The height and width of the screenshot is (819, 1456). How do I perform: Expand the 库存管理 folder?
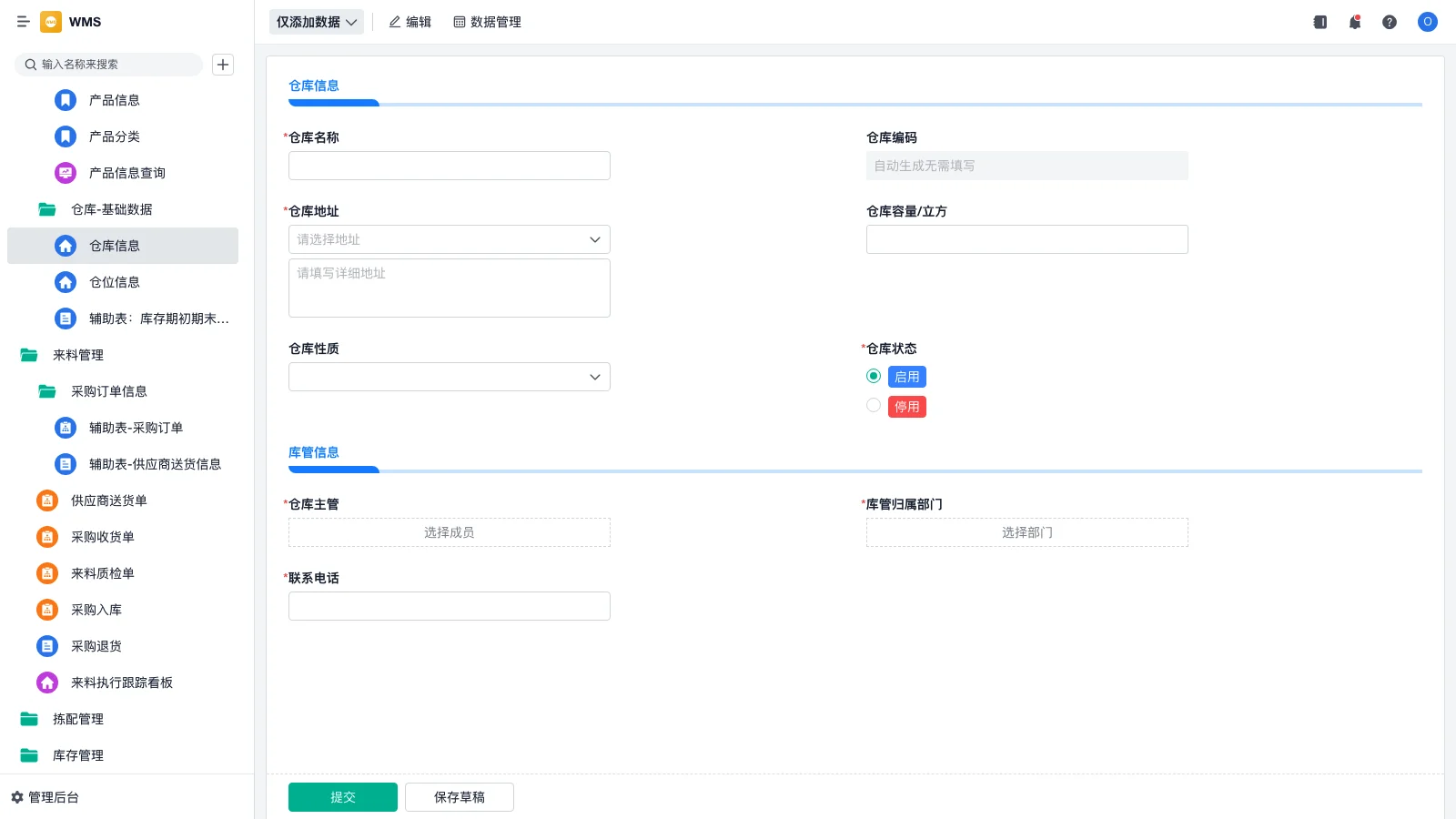(x=29, y=755)
